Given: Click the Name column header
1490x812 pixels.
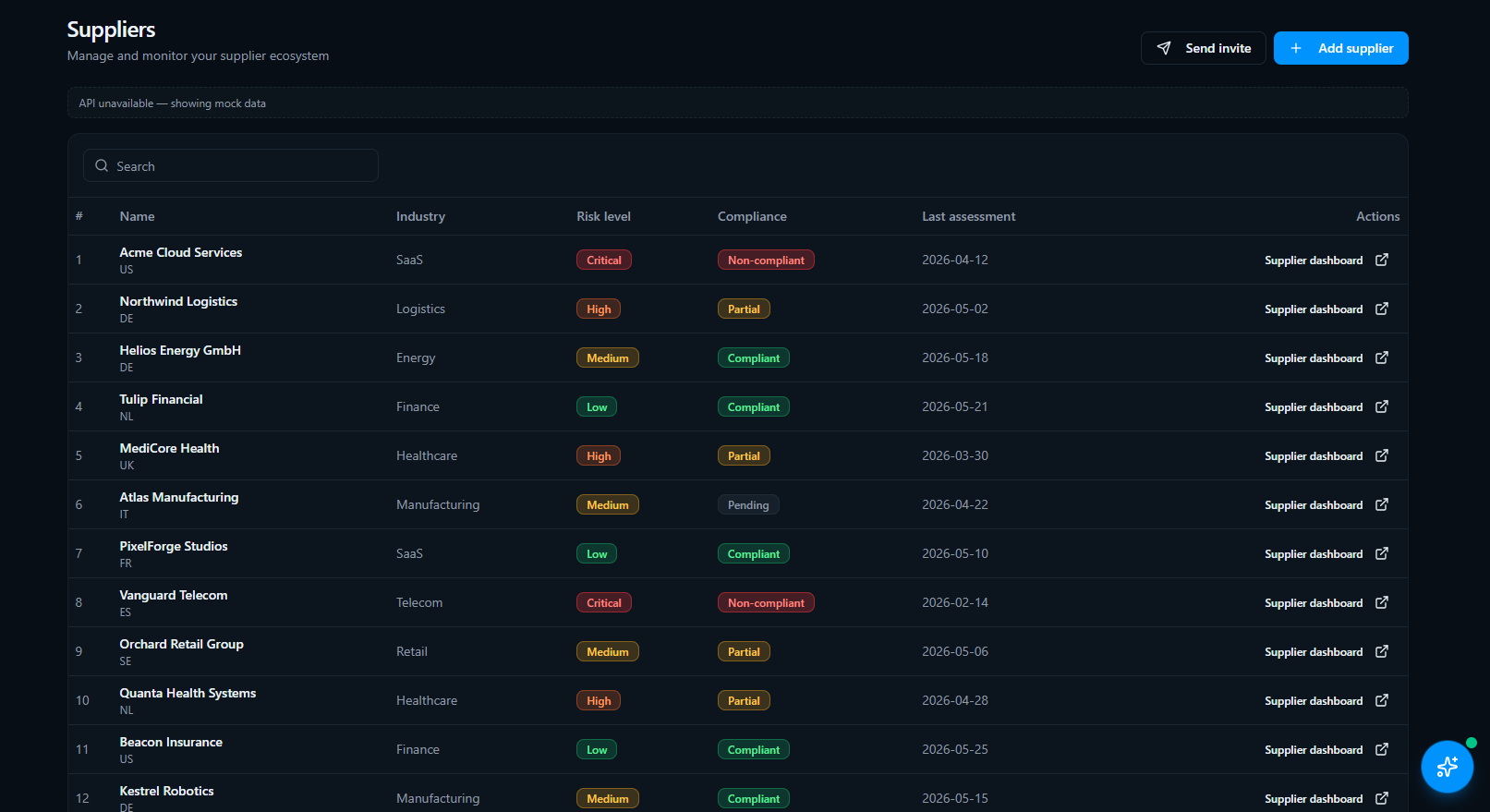Looking at the screenshot, I should pyautogui.click(x=137, y=216).
